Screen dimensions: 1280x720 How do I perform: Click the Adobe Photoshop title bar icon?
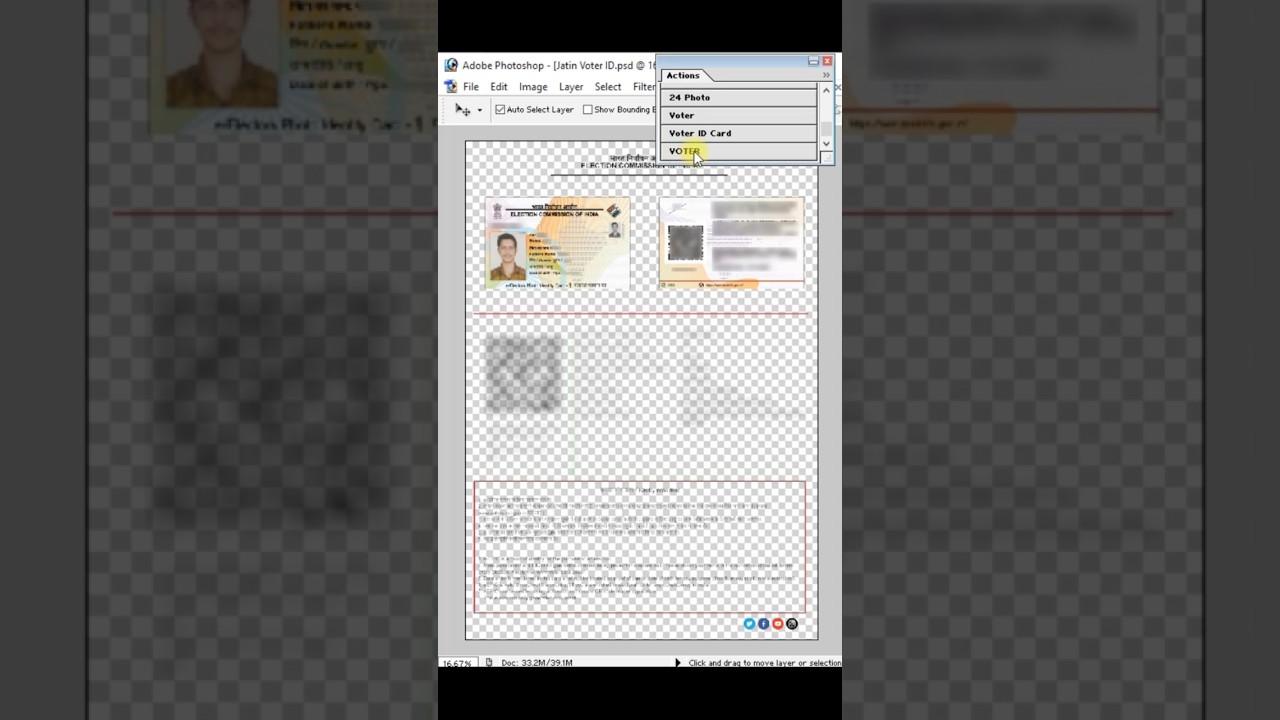[x=451, y=65]
